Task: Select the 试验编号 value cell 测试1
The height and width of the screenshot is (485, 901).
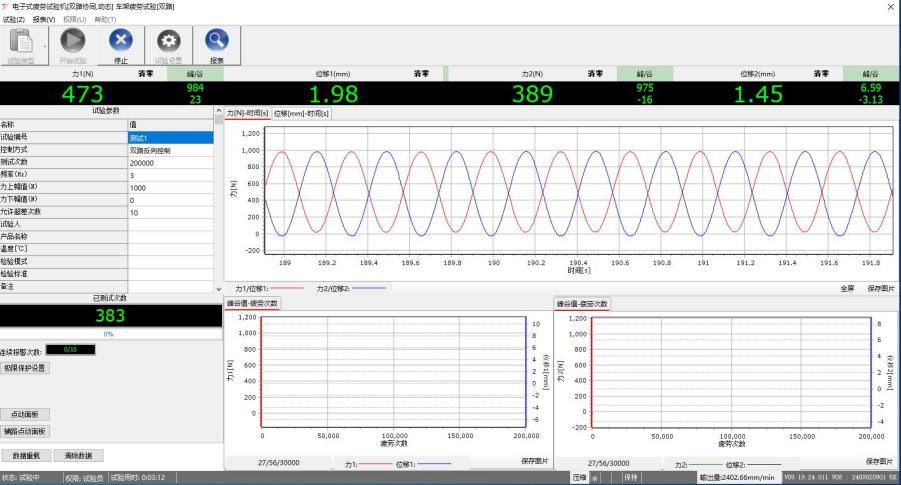Action: click(x=171, y=137)
